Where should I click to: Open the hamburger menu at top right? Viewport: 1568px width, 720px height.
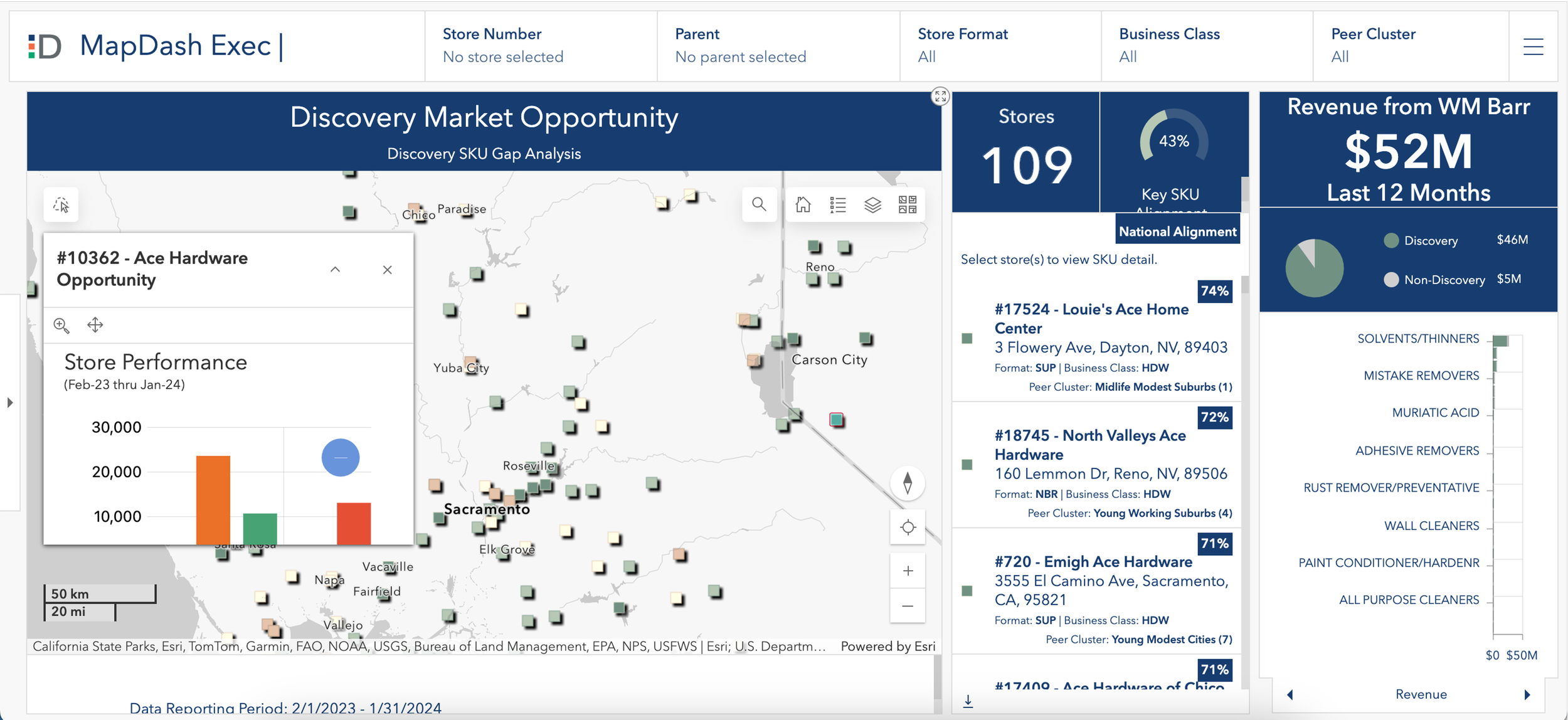pyautogui.click(x=1533, y=46)
